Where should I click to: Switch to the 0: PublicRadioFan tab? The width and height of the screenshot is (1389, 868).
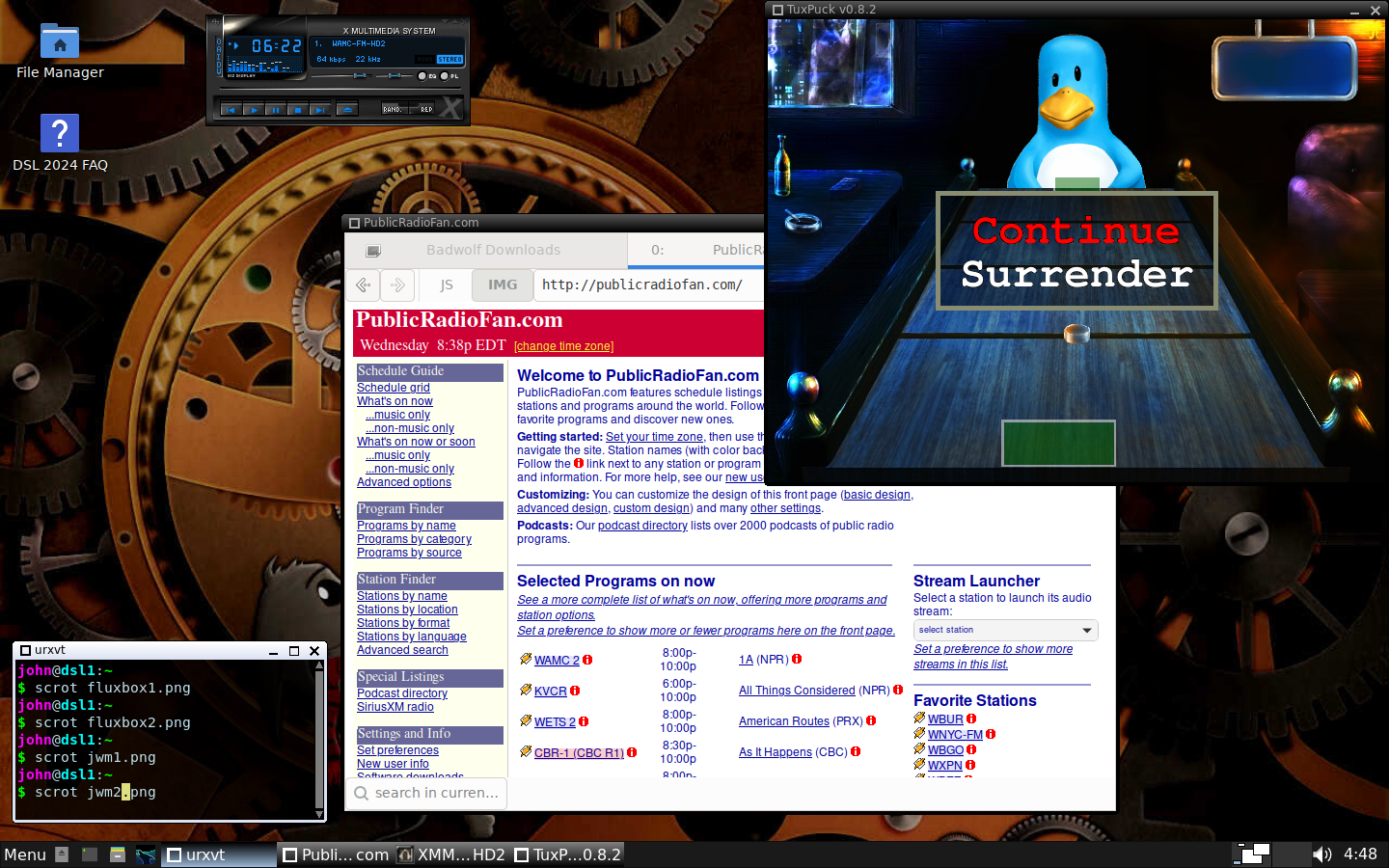(x=696, y=250)
